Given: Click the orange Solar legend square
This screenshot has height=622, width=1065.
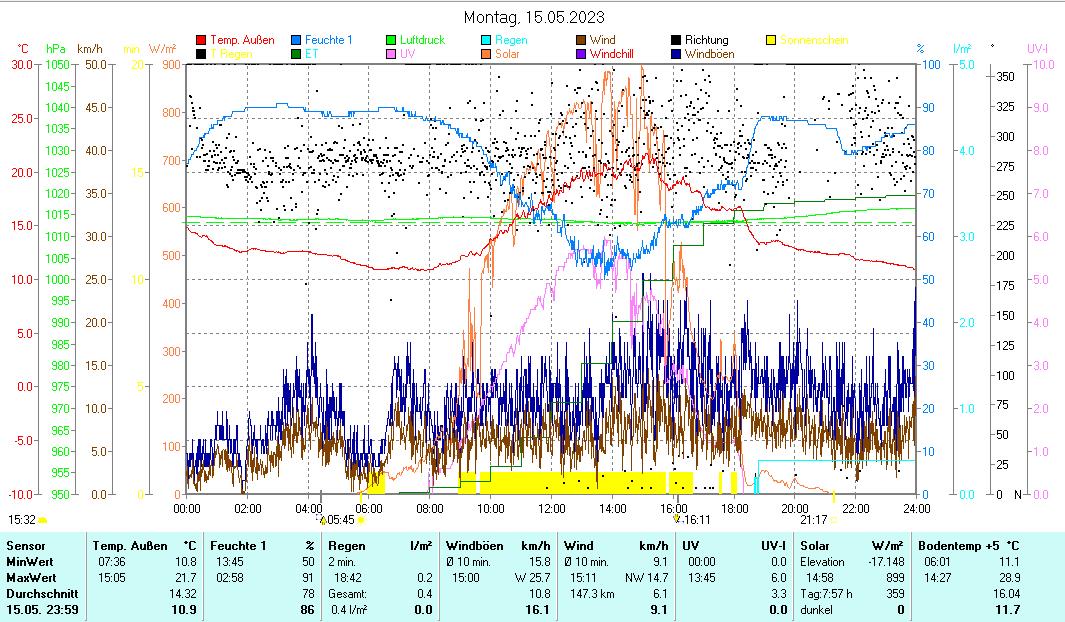Looking at the screenshot, I should click(486, 54).
